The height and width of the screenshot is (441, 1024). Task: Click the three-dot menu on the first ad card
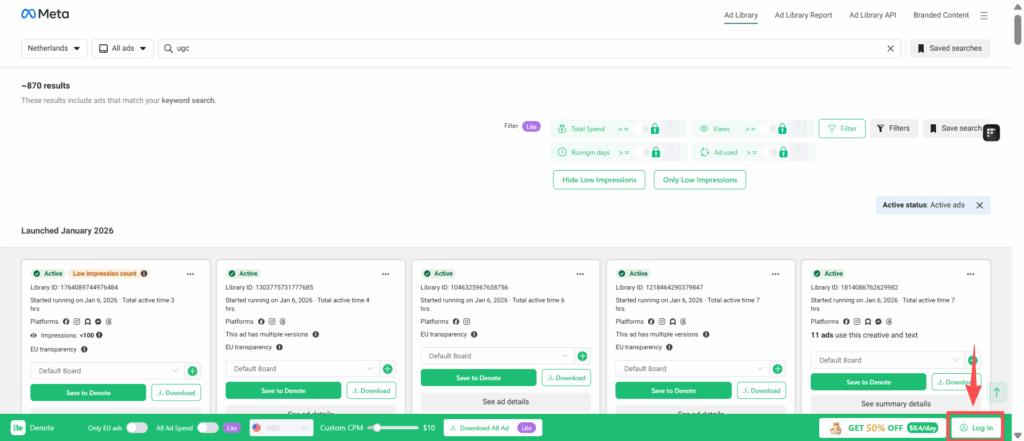tap(190, 273)
